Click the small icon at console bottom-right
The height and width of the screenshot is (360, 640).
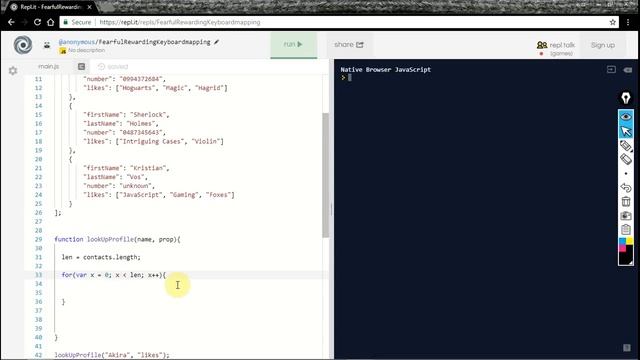tap(627, 347)
